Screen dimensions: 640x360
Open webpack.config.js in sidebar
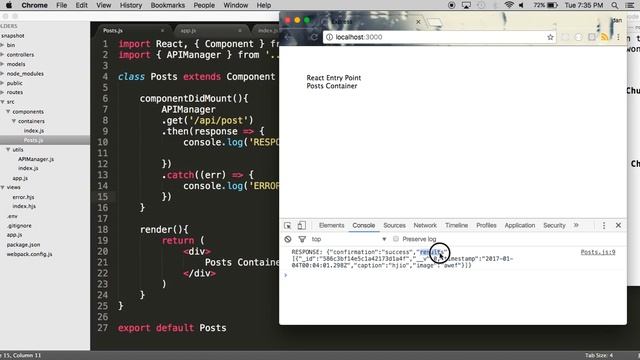point(29,254)
